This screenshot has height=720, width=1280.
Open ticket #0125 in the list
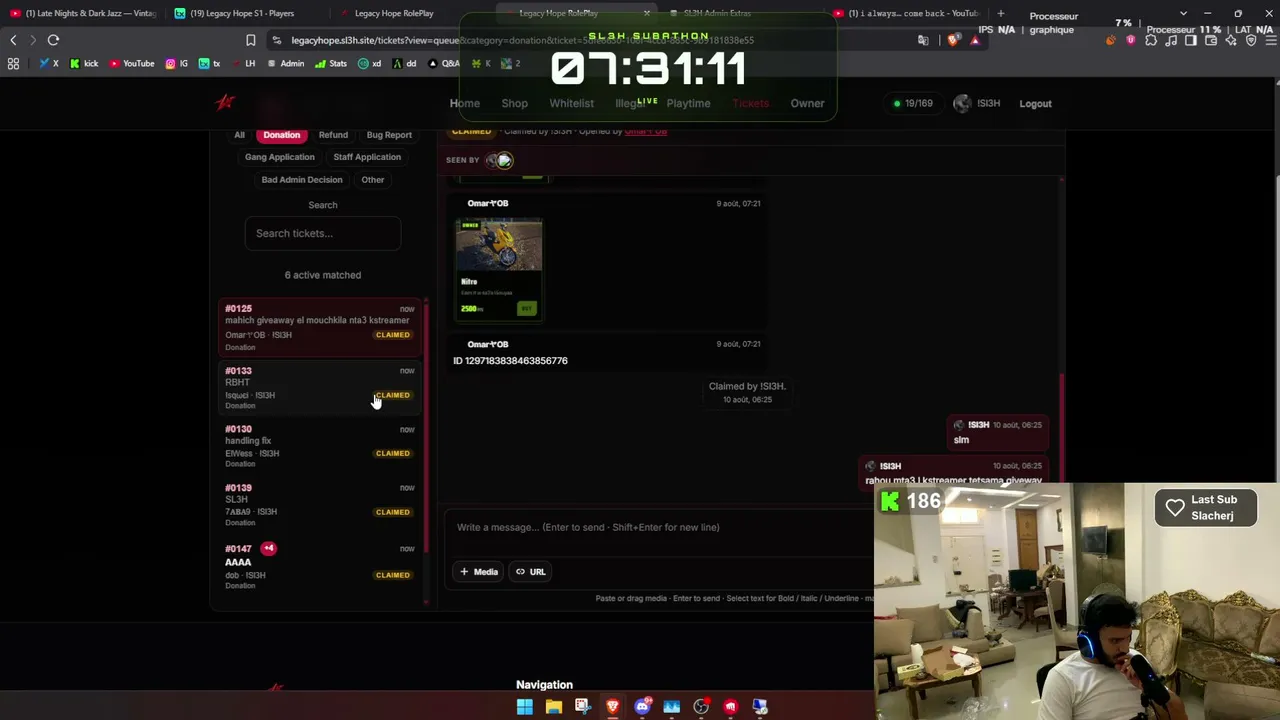coord(321,327)
